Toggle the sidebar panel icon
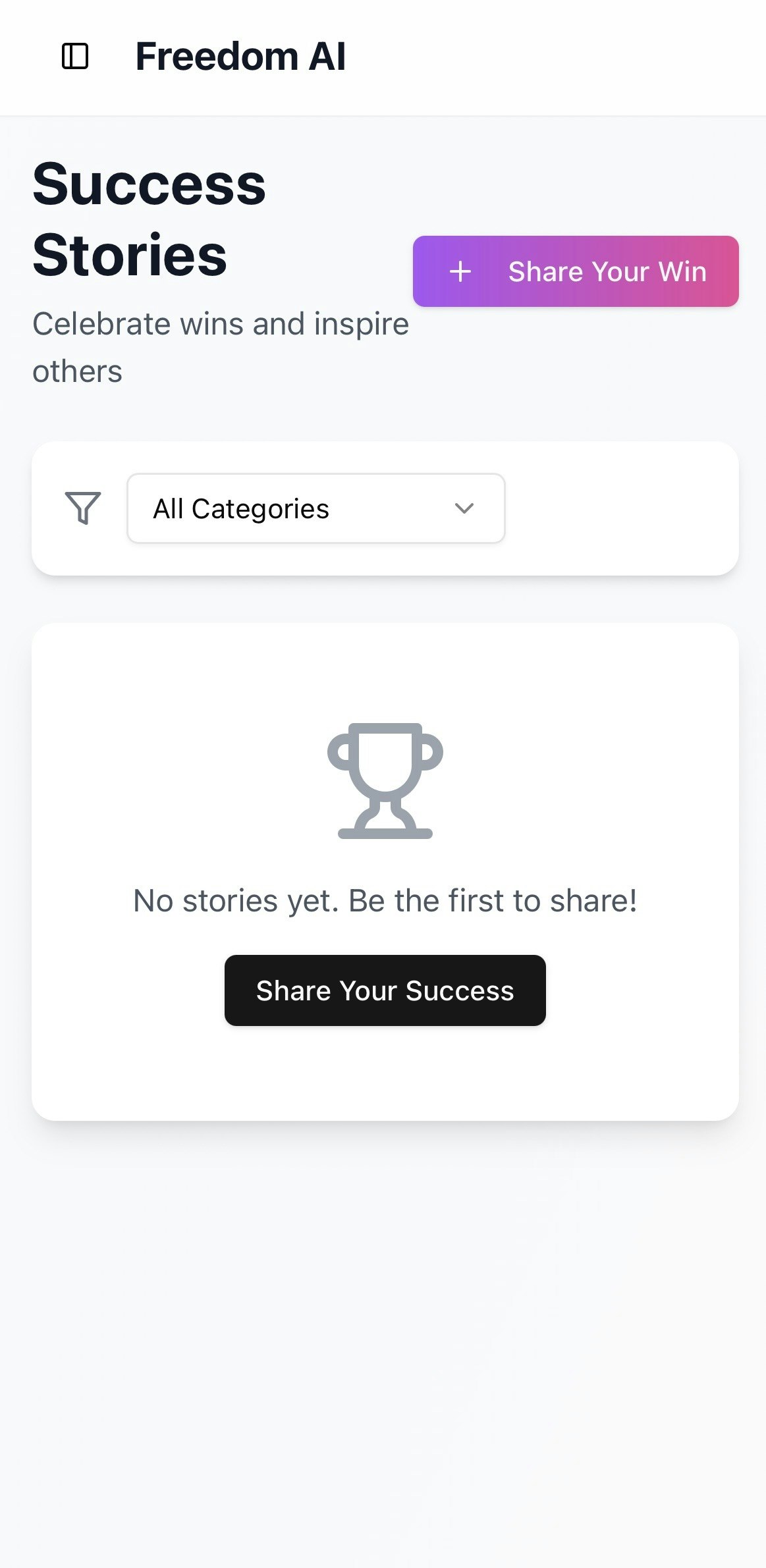 75,56
